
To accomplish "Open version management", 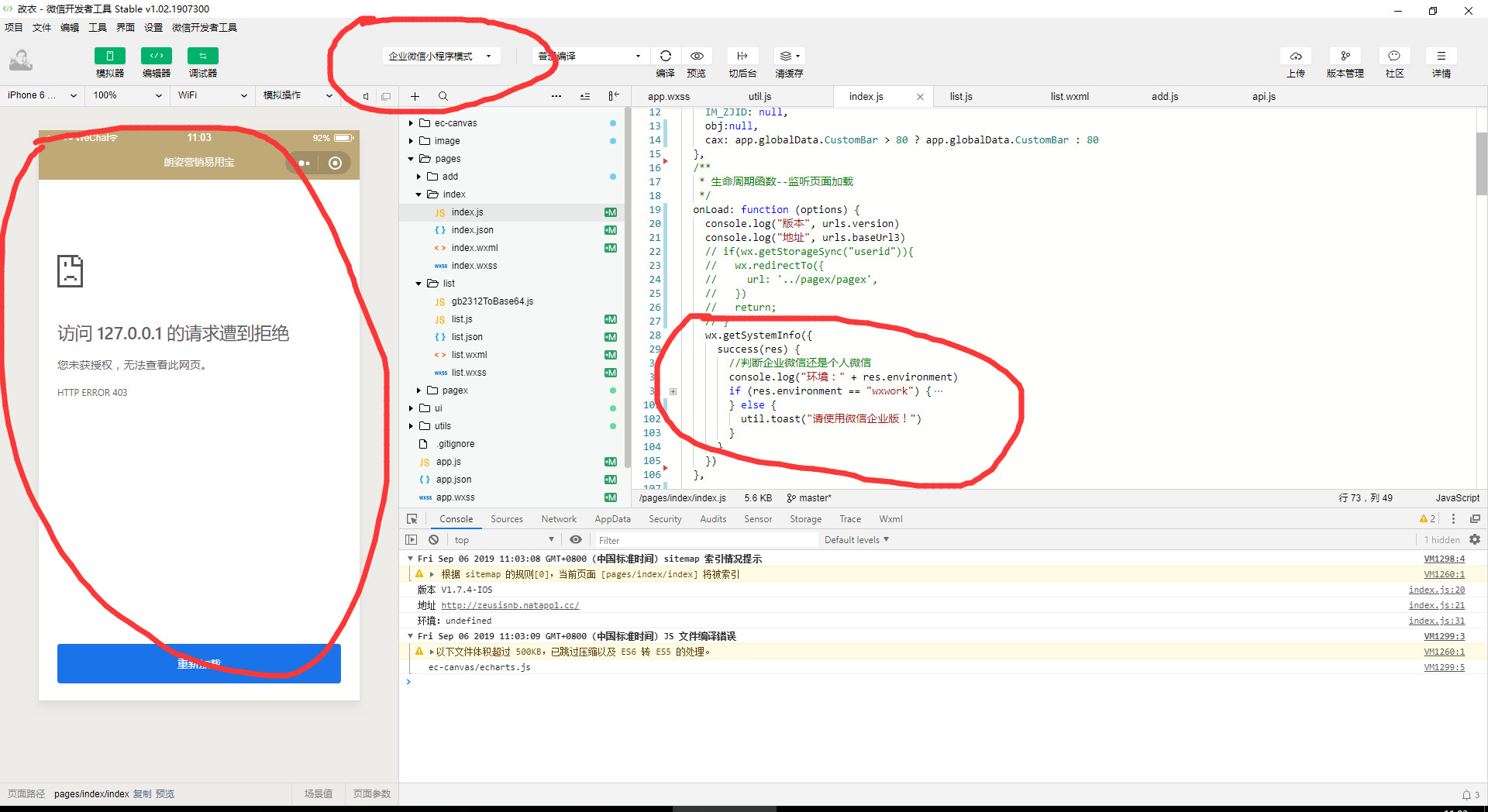I will click(1345, 56).
